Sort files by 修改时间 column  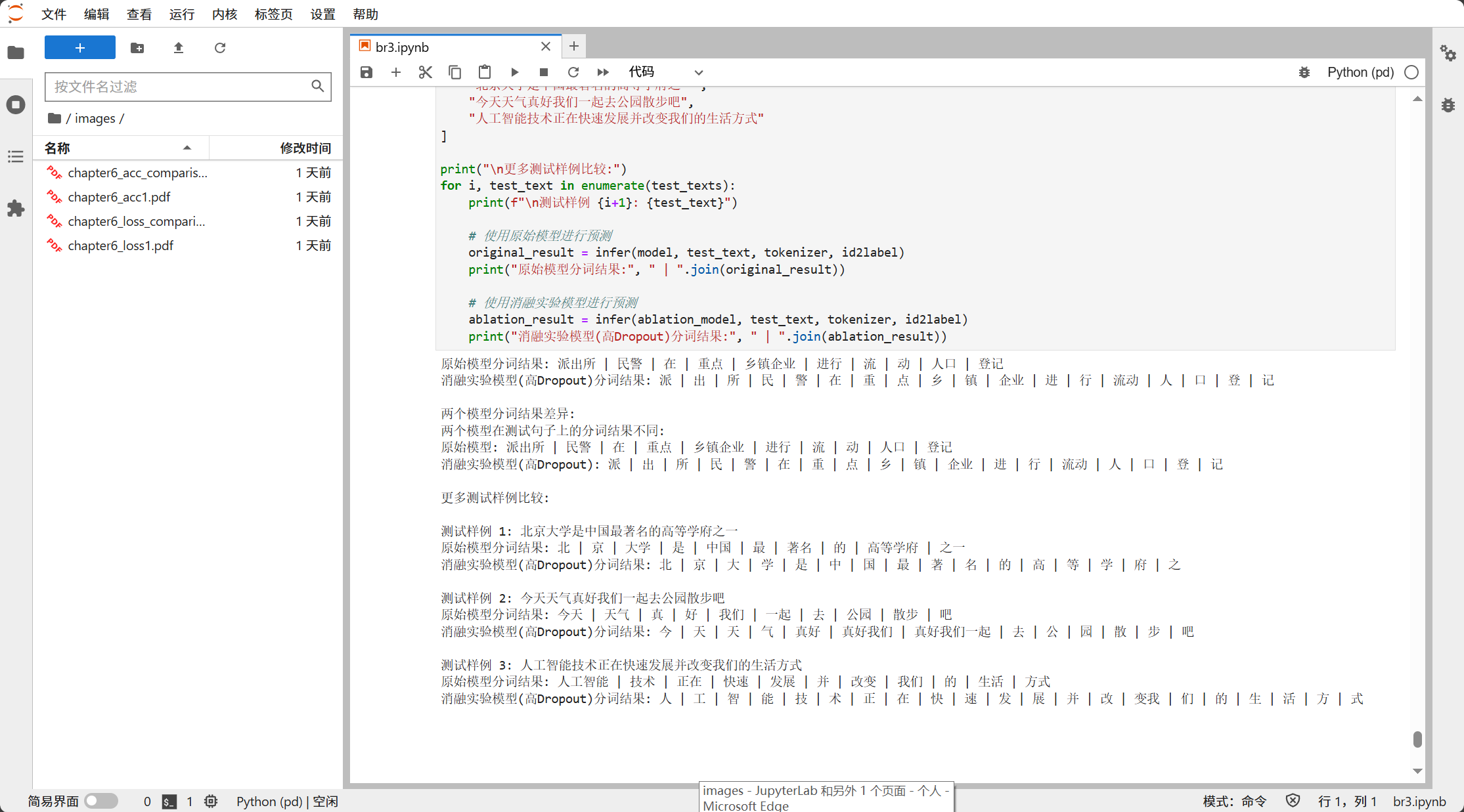(276, 148)
